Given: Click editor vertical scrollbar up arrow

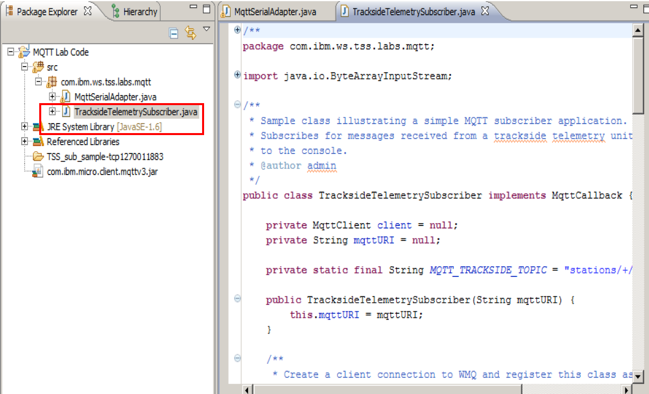Looking at the screenshot, I should pos(638,31).
